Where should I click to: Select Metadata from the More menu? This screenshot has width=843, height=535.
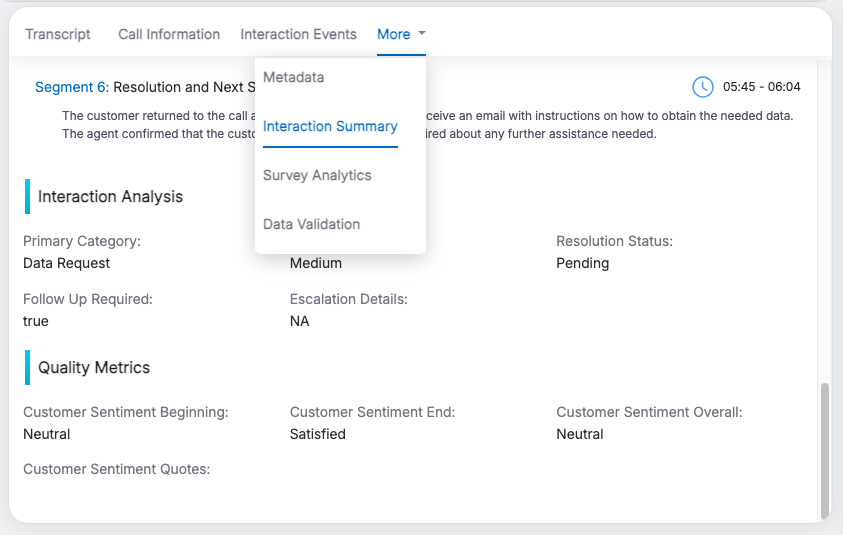(x=293, y=77)
